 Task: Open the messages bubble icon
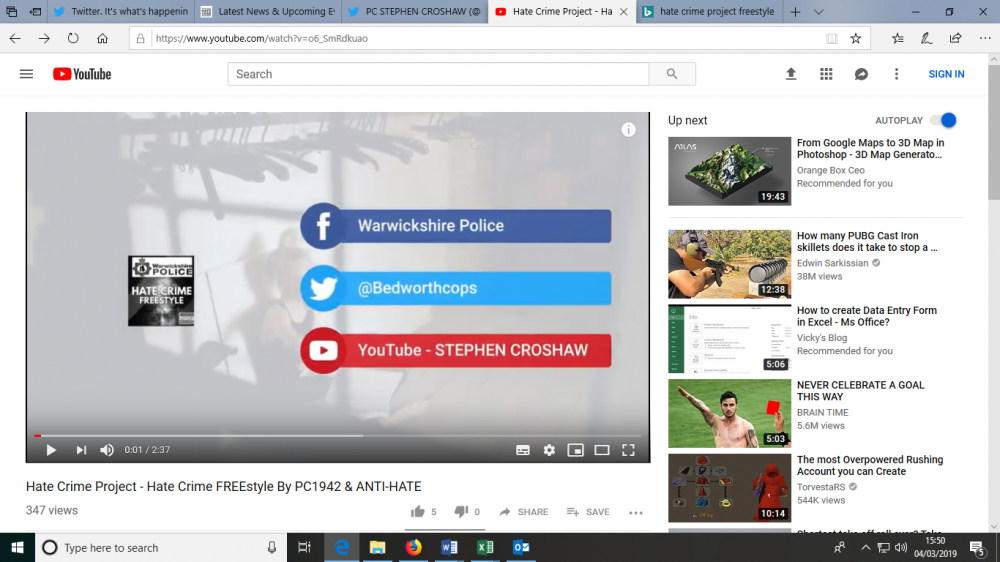point(861,74)
